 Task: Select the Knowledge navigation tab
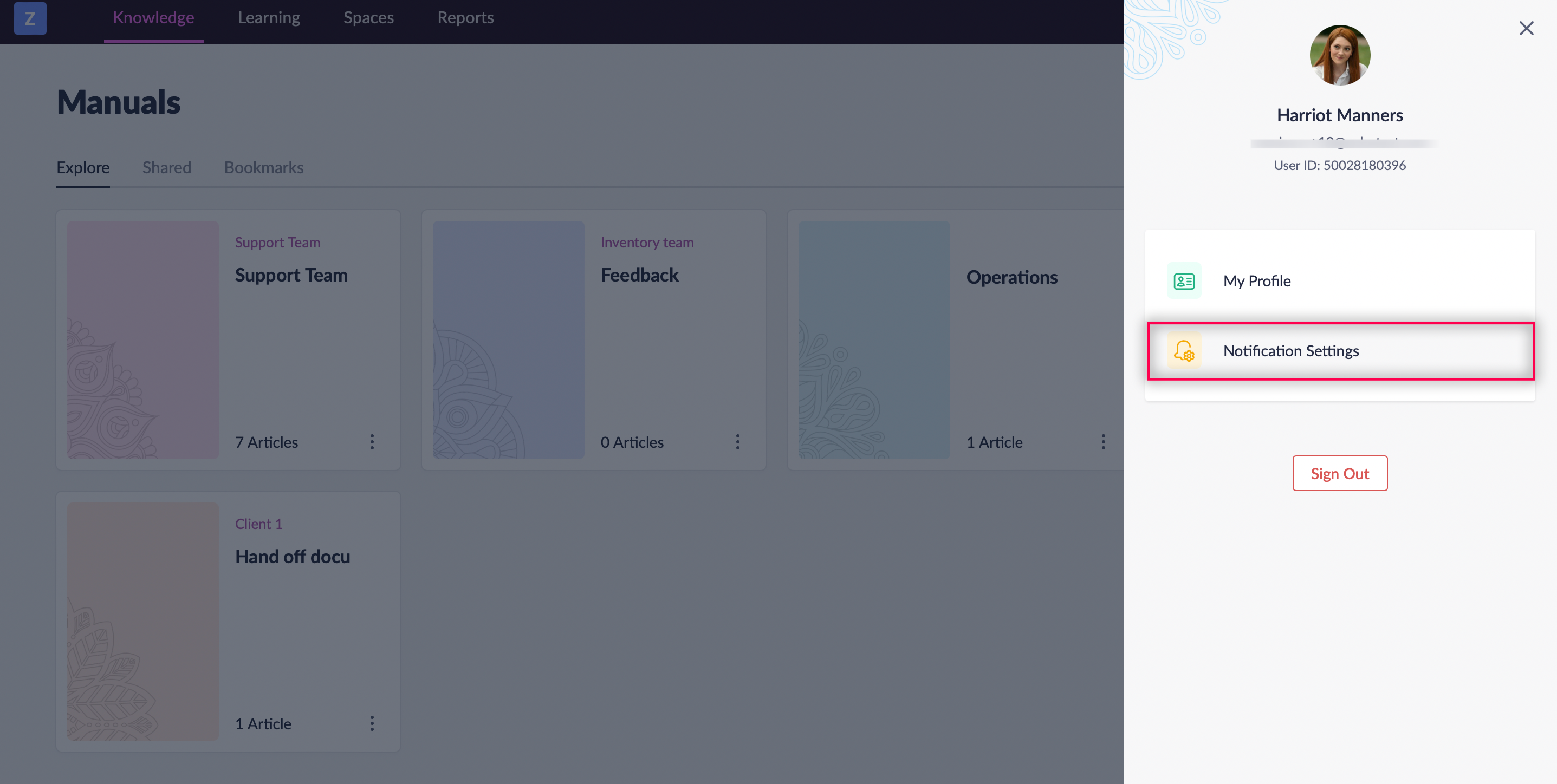(x=153, y=18)
